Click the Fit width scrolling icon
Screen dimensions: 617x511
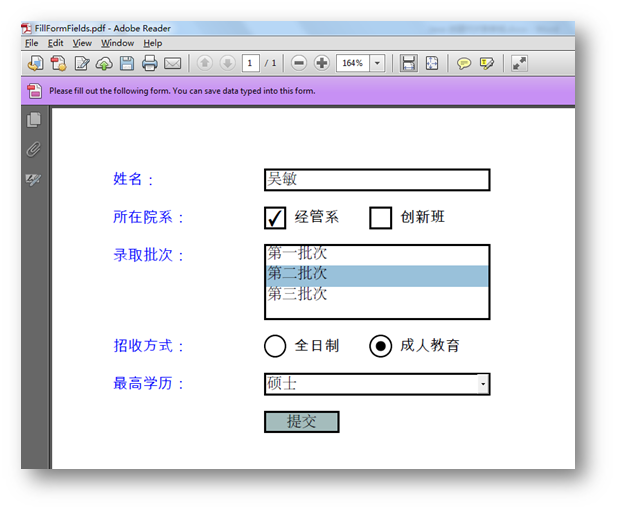tap(408, 63)
